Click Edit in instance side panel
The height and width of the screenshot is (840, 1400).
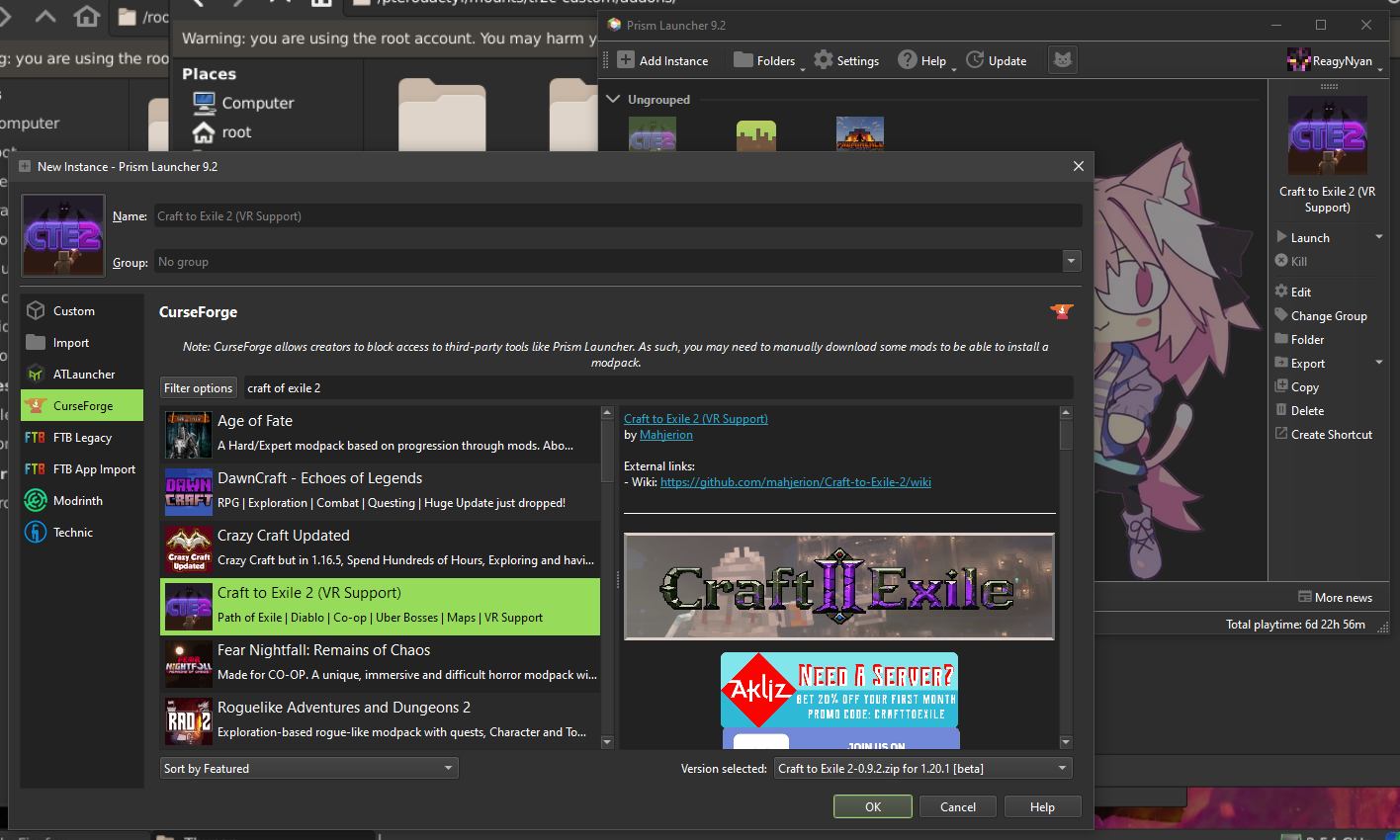coord(1293,292)
